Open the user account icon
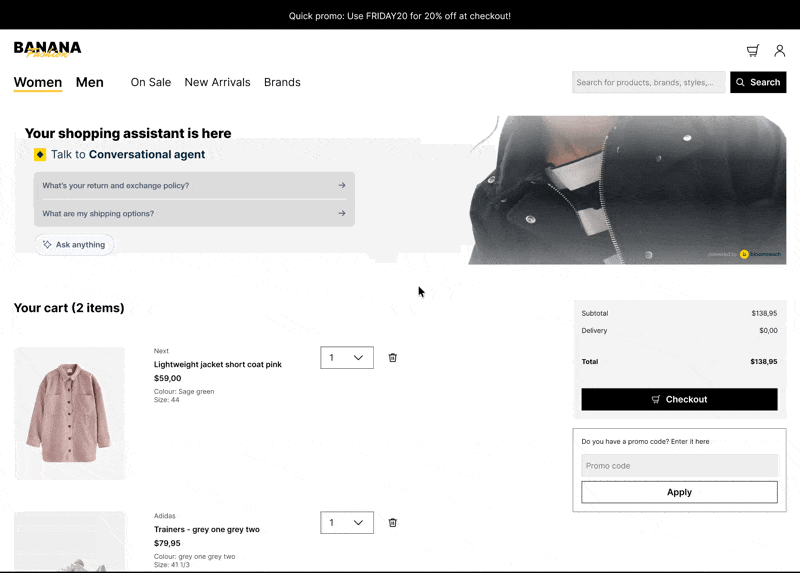800x573 pixels. point(779,51)
